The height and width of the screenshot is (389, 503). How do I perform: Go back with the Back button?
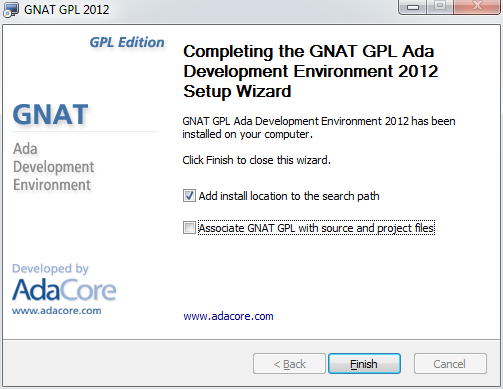tap(289, 364)
